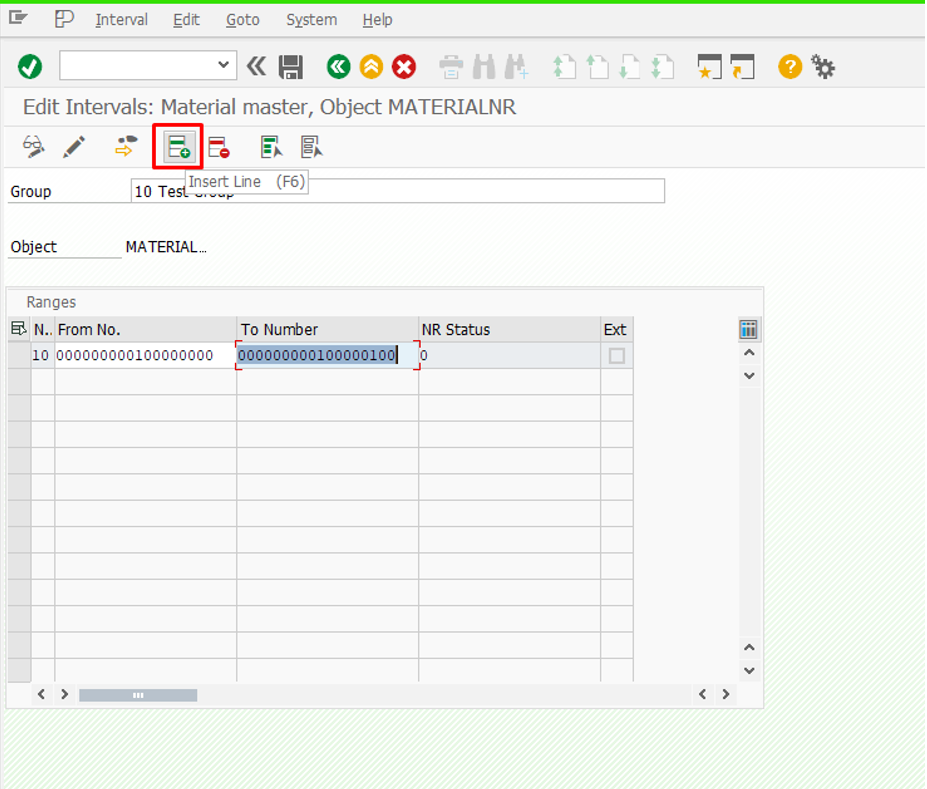Expand the command field dropdown arrow
This screenshot has height=789, width=927.
pos(223,66)
